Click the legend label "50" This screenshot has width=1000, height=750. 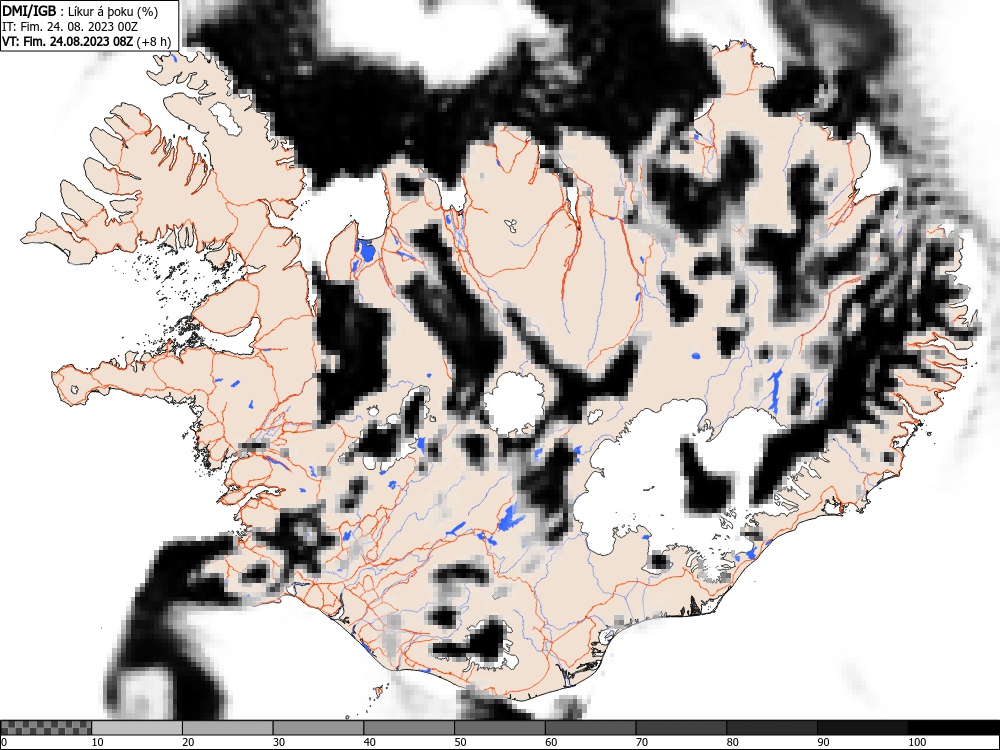tap(460, 742)
